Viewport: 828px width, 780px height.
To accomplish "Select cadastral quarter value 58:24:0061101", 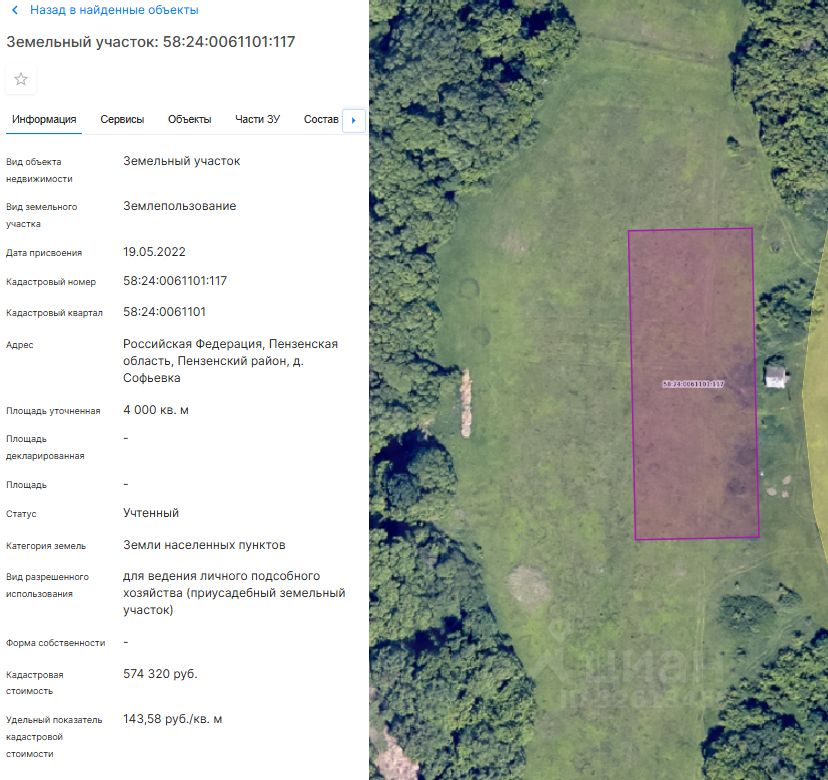I will (164, 312).
